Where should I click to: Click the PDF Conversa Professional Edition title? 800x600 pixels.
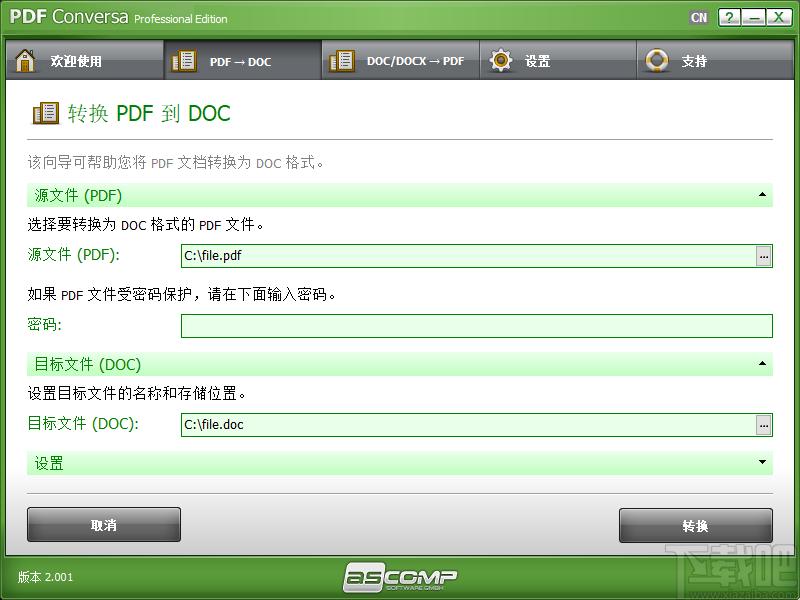(118, 17)
